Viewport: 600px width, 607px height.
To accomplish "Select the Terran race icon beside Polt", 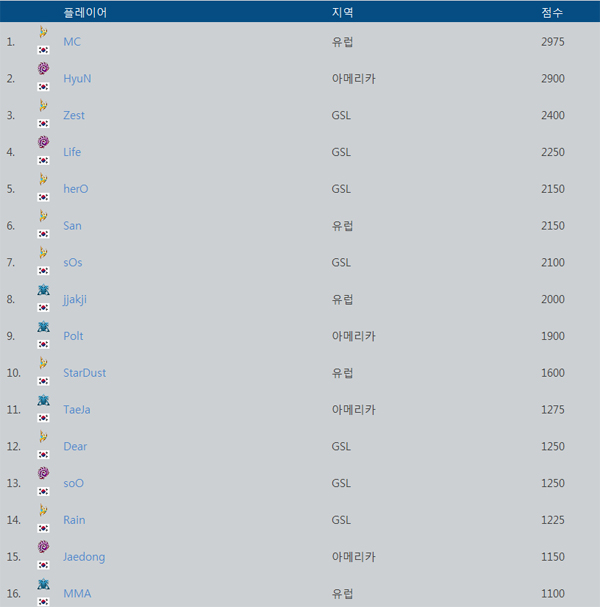I will click(x=43, y=326).
